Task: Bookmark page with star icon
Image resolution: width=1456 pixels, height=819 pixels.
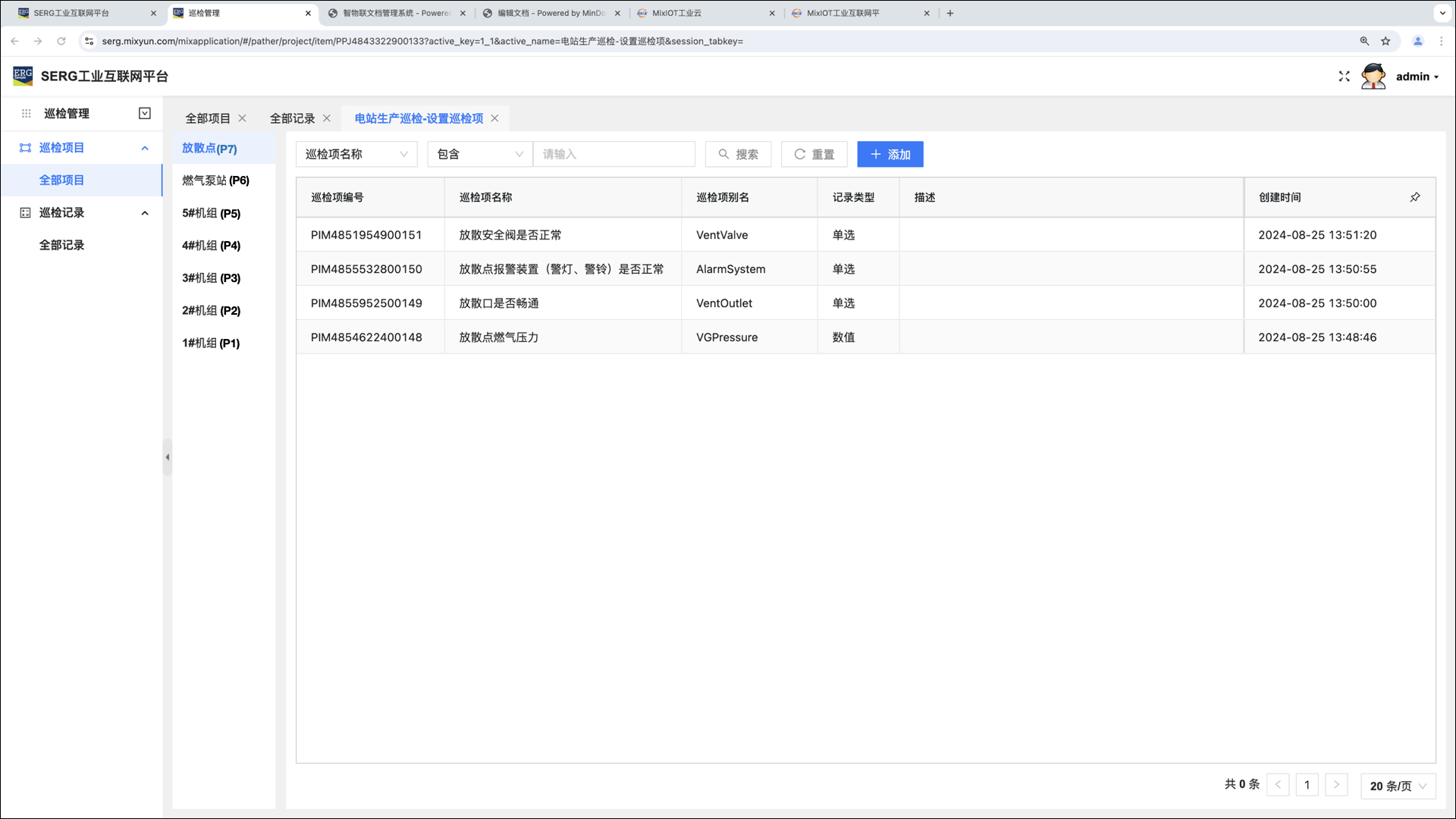Action: pyautogui.click(x=1385, y=41)
